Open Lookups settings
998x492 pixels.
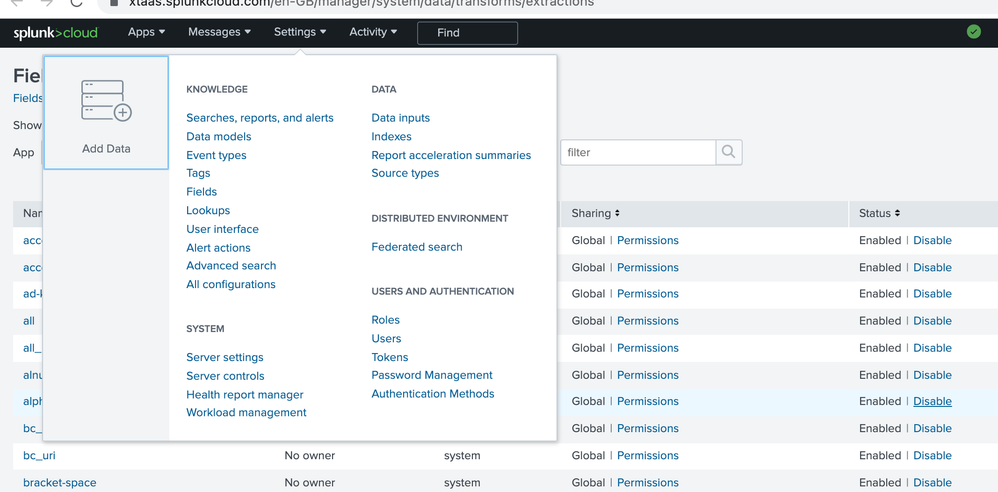(x=207, y=210)
